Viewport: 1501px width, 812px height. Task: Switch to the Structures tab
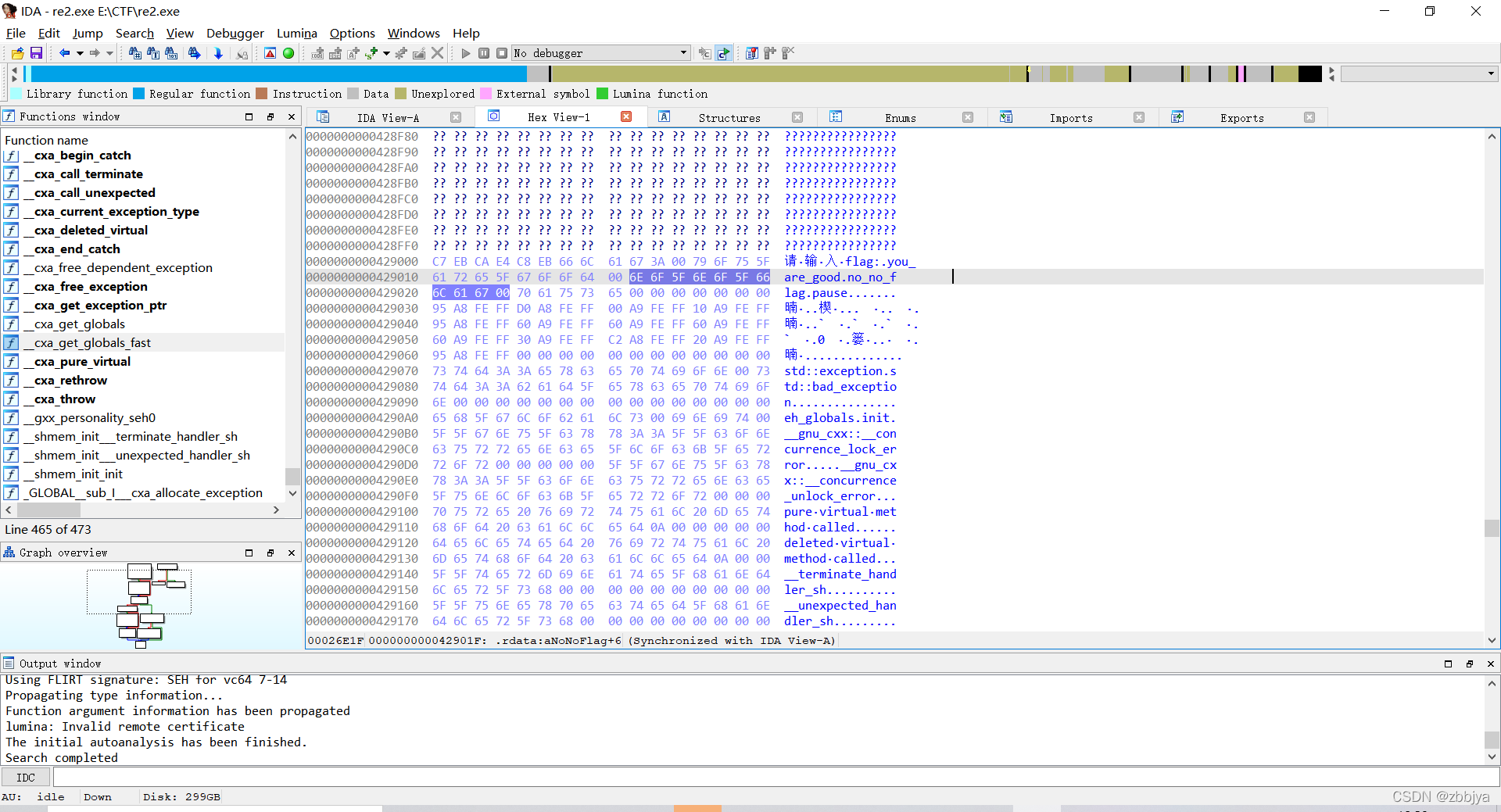(729, 117)
